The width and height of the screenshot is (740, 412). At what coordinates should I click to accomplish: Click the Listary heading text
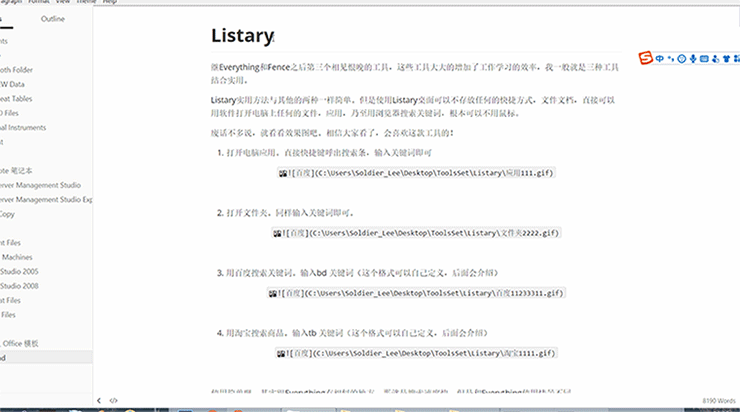[241, 36]
